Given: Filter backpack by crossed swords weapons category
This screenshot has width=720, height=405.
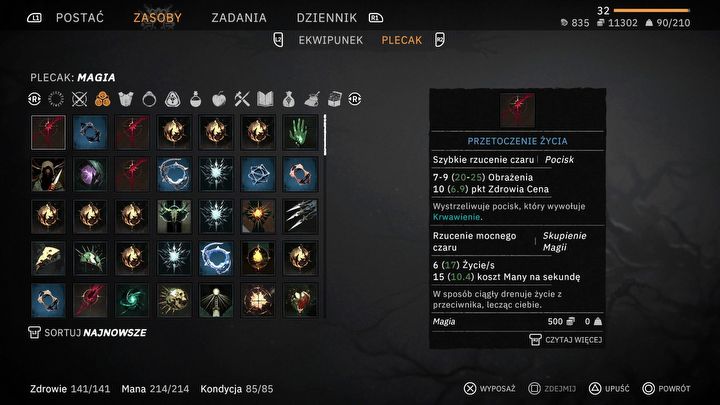Looking at the screenshot, I should pos(79,99).
